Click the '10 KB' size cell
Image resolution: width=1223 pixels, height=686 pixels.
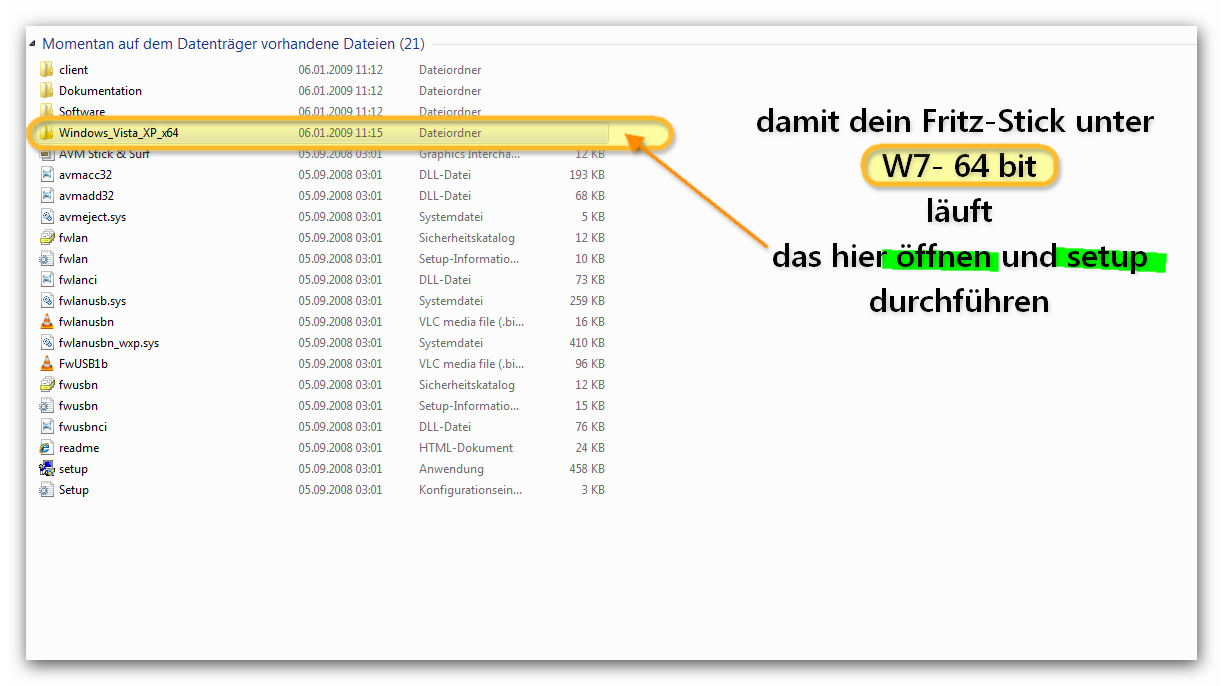pyautogui.click(x=589, y=259)
